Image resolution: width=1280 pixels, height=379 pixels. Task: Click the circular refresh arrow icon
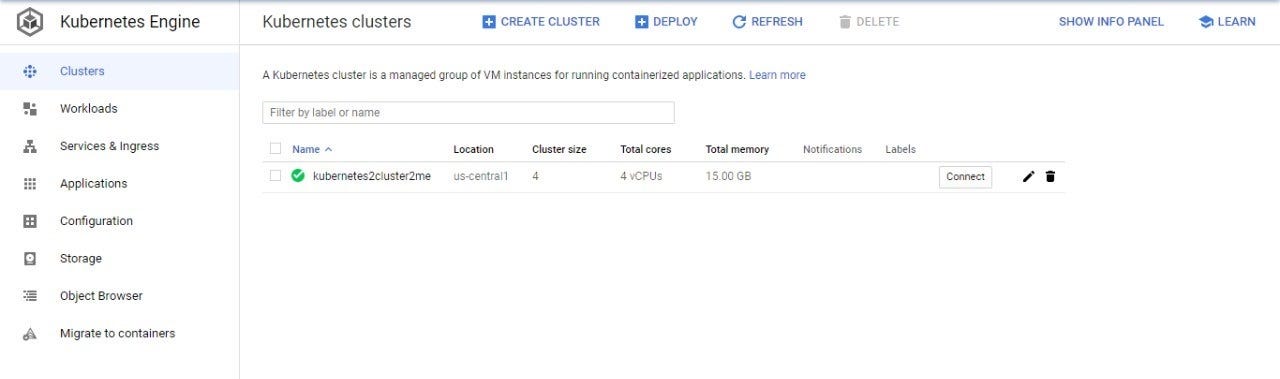[x=739, y=22]
